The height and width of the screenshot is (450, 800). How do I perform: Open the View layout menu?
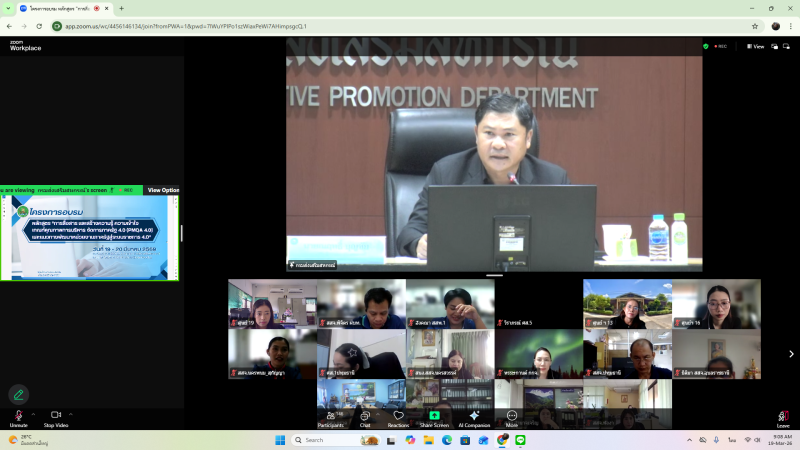click(x=754, y=46)
